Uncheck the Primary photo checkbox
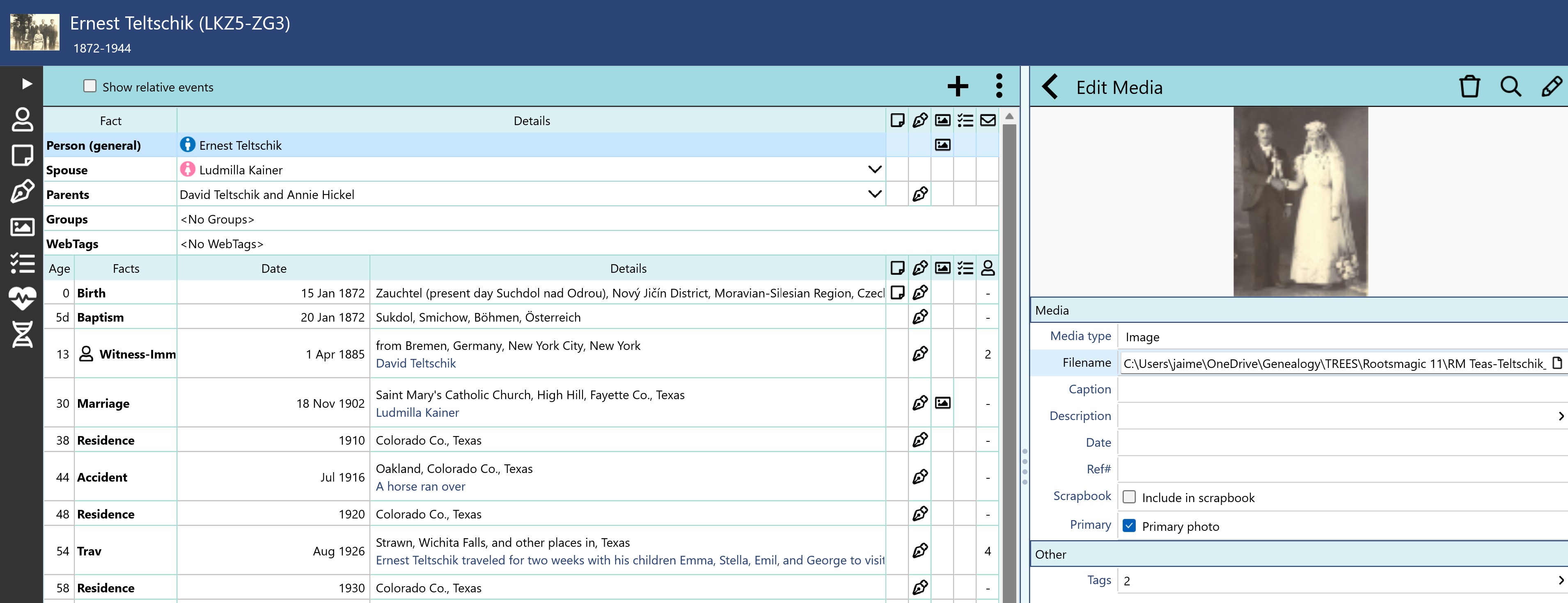This screenshot has height=603, width=1568. (x=1129, y=526)
